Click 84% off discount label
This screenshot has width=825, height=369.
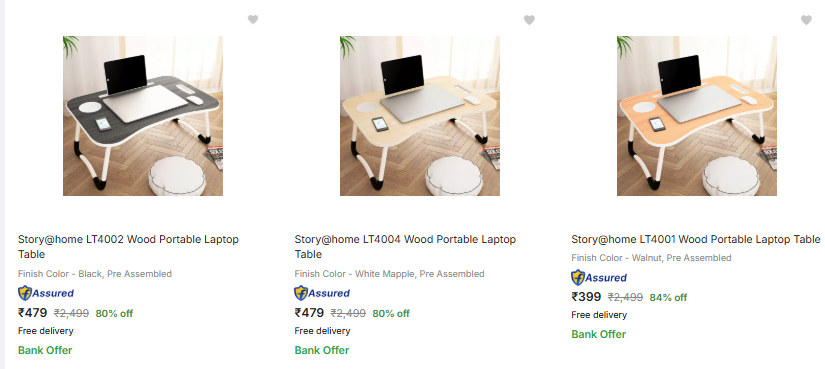668,297
